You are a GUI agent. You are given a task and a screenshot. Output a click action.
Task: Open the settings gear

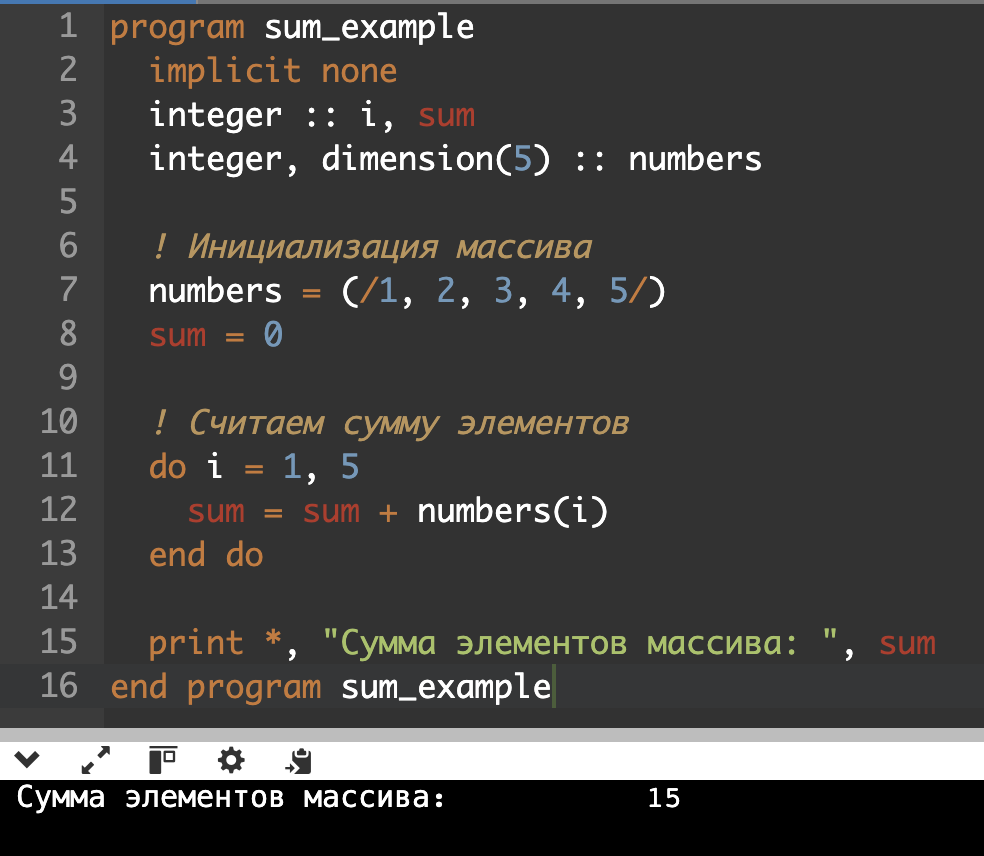coord(231,761)
